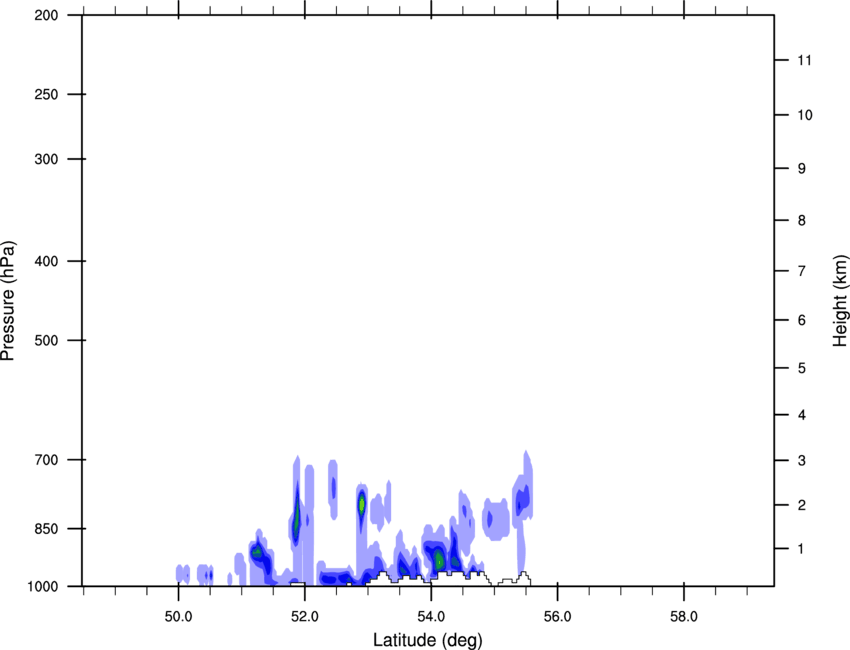Viewport: 850px width, 650px height.
Task: Click the terrain outline peak near 55.5 latitude
Action: tap(523, 576)
